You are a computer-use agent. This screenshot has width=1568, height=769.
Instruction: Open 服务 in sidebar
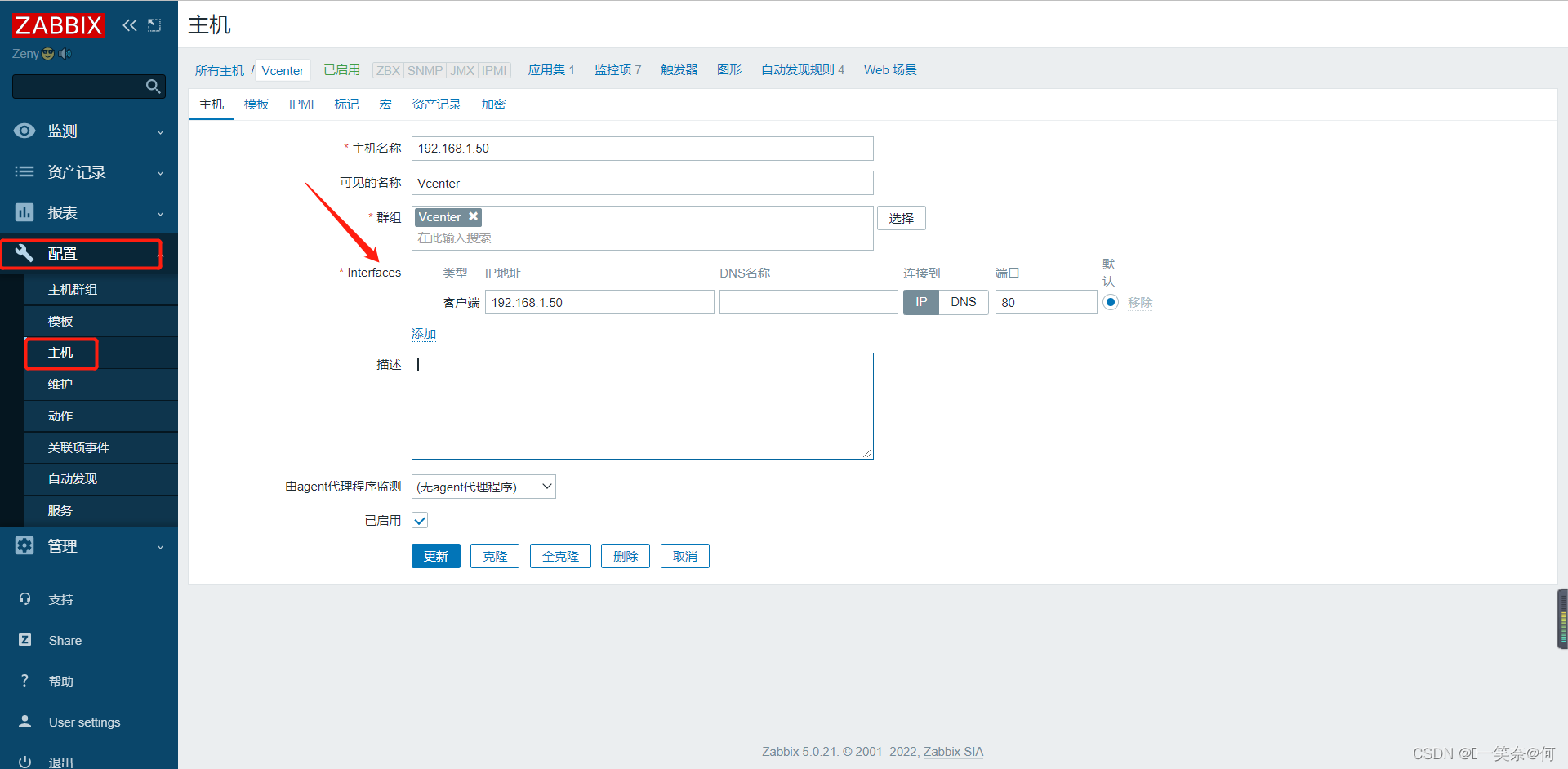101,511
